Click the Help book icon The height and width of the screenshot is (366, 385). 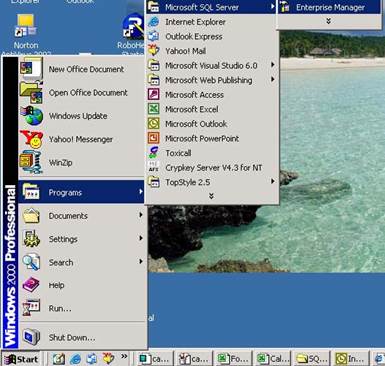coord(31,285)
